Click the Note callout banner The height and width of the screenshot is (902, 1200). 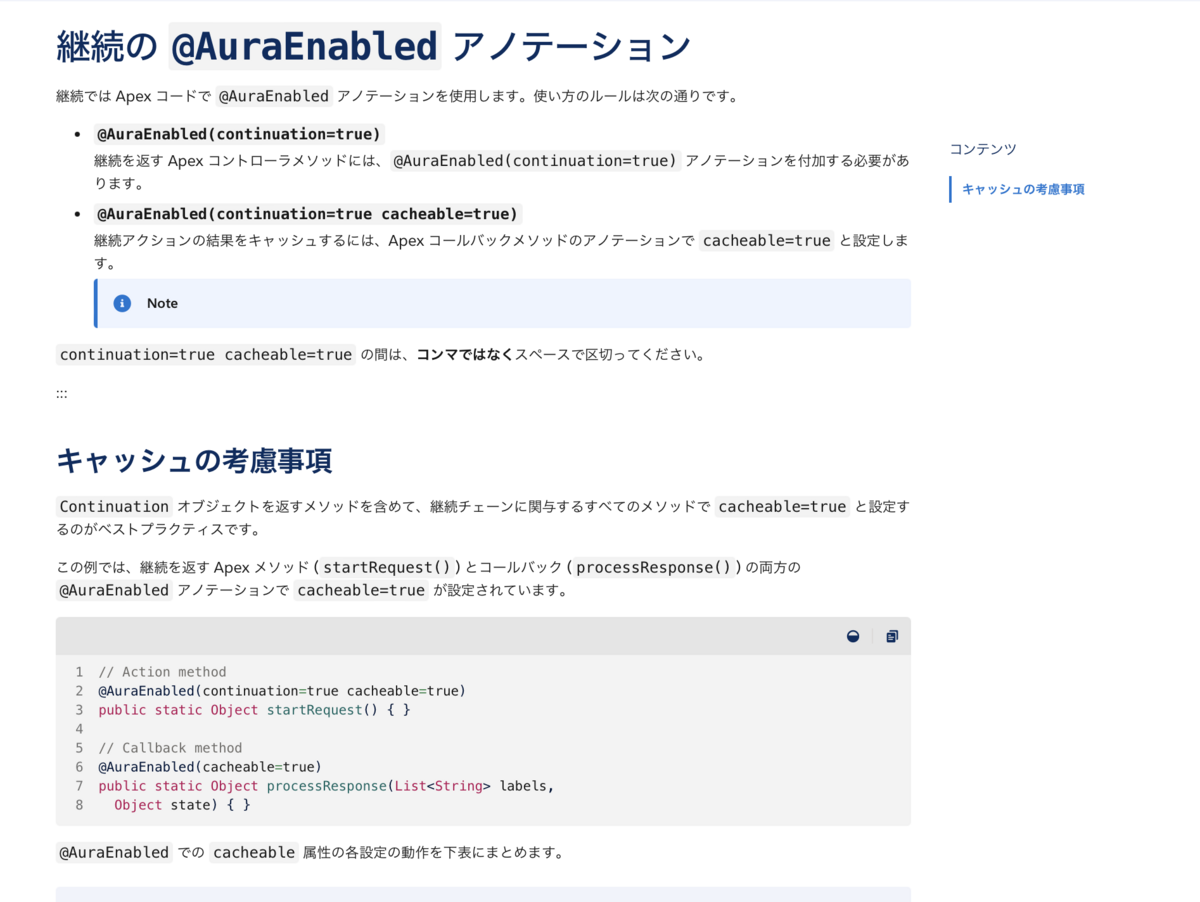[x=500, y=303]
